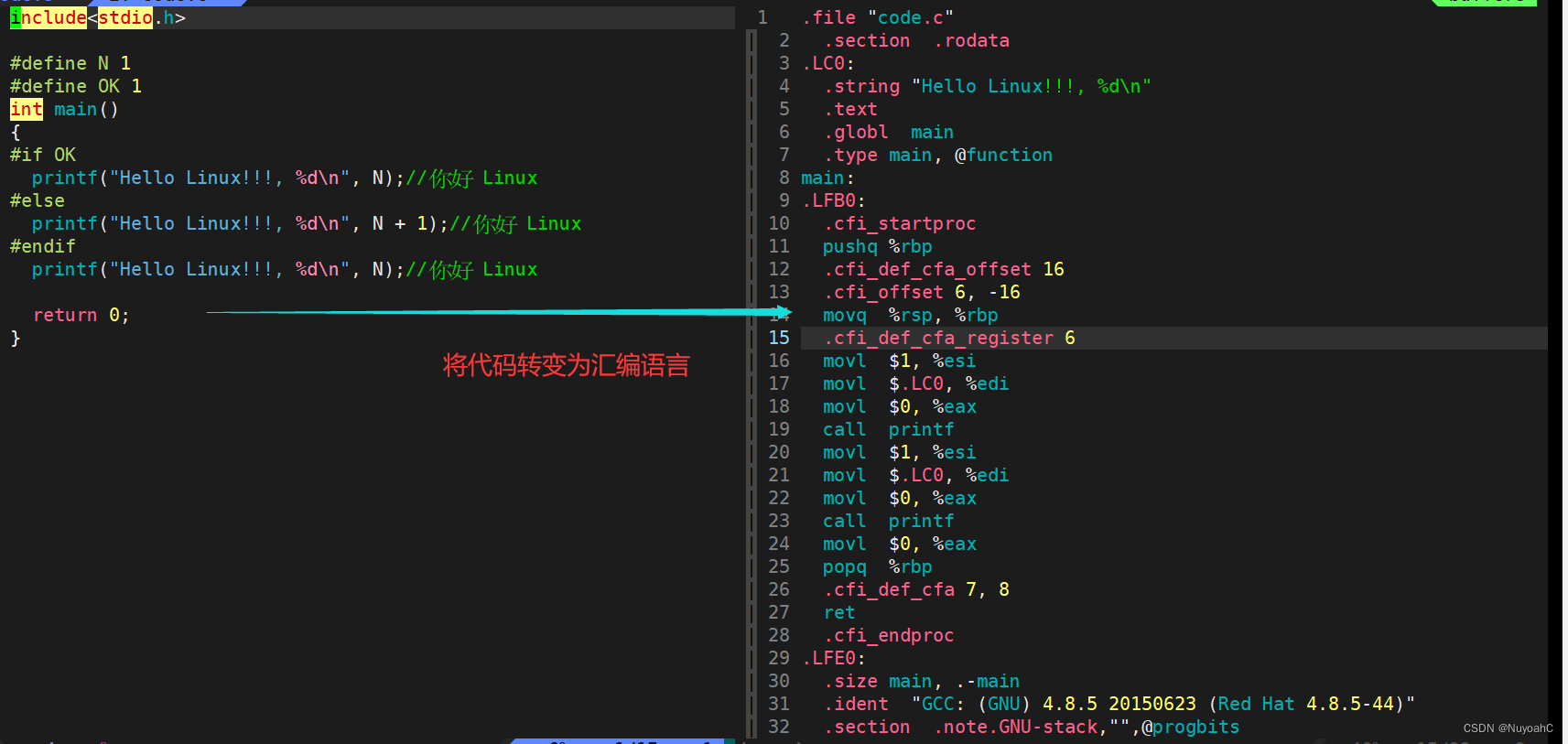Click the 'return 0;' statement
Screen dimensions: 1568x744
(81, 315)
